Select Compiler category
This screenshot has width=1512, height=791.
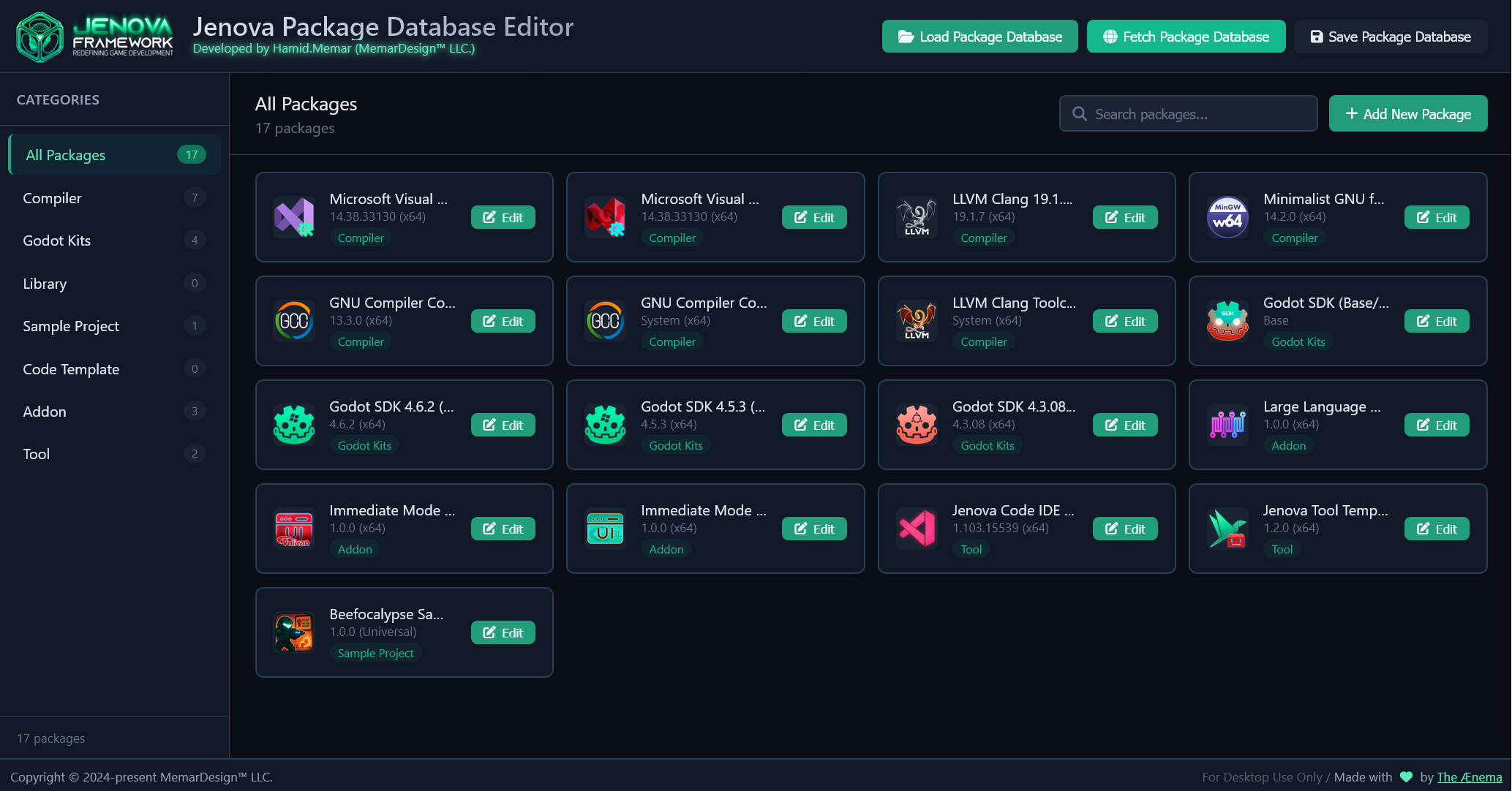click(114, 198)
